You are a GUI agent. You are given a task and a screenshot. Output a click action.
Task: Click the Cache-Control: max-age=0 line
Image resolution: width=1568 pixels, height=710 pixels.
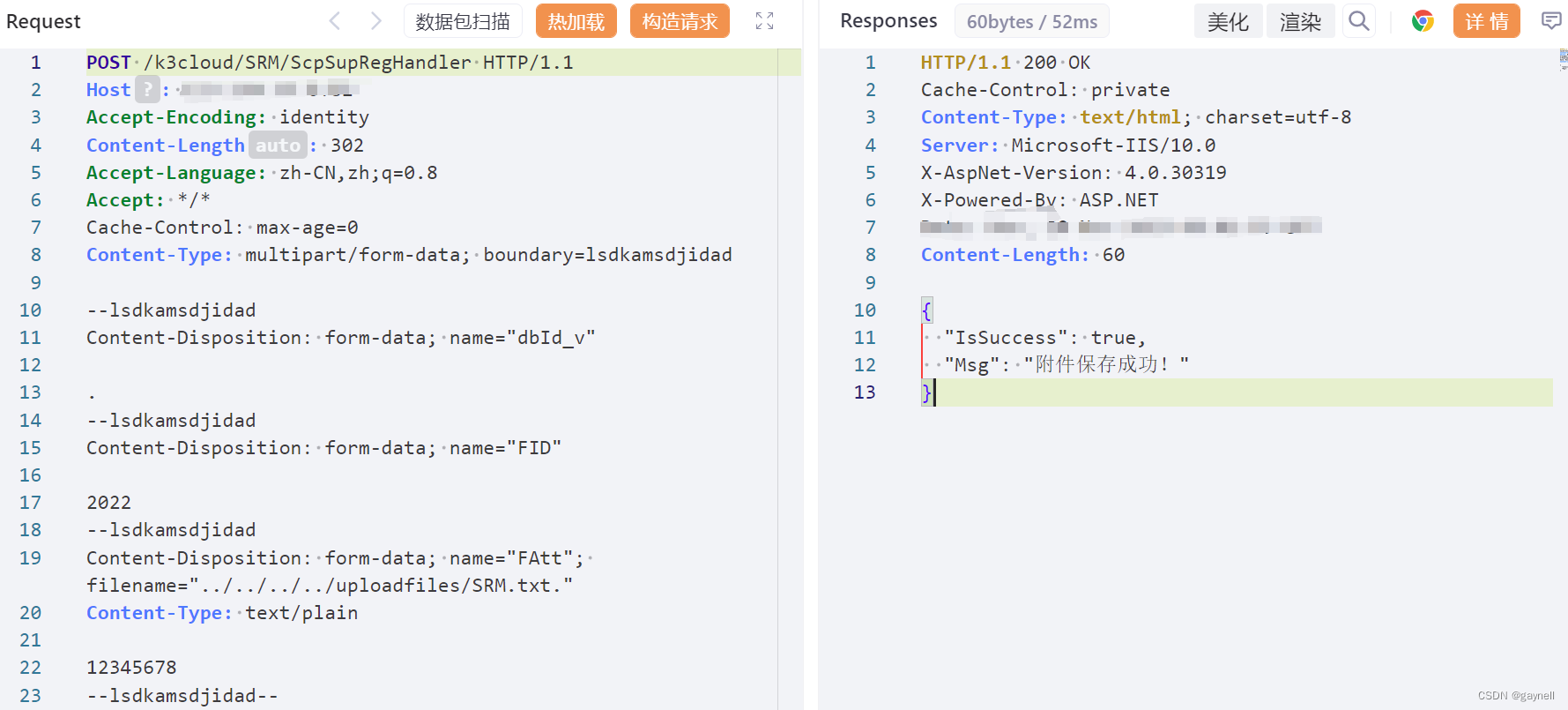pos(222,228)
